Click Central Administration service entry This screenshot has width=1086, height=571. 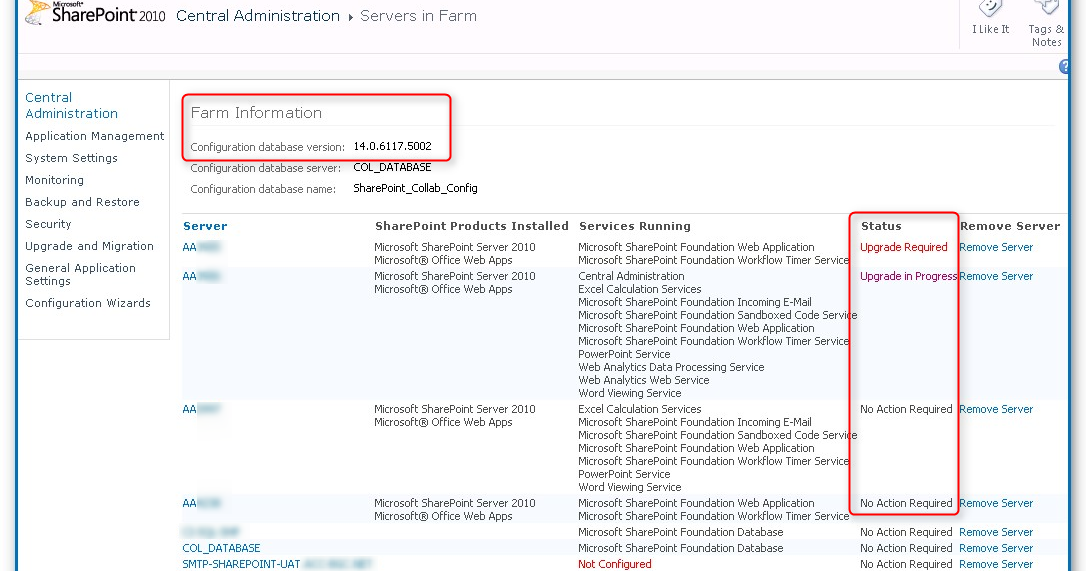click(x=631, y=276)
